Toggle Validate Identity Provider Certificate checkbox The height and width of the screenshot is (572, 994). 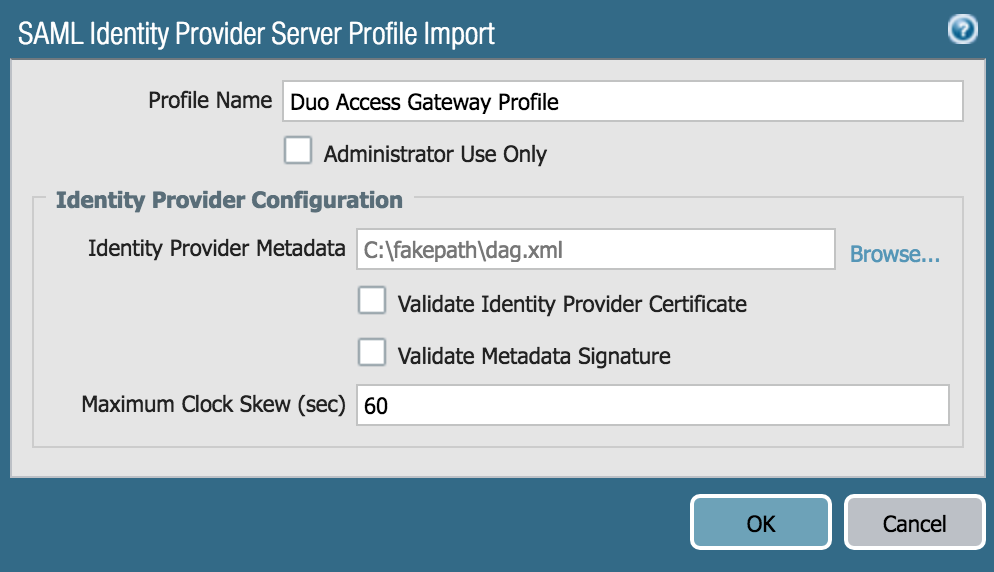pyautogui.click(x=371, y=300)
